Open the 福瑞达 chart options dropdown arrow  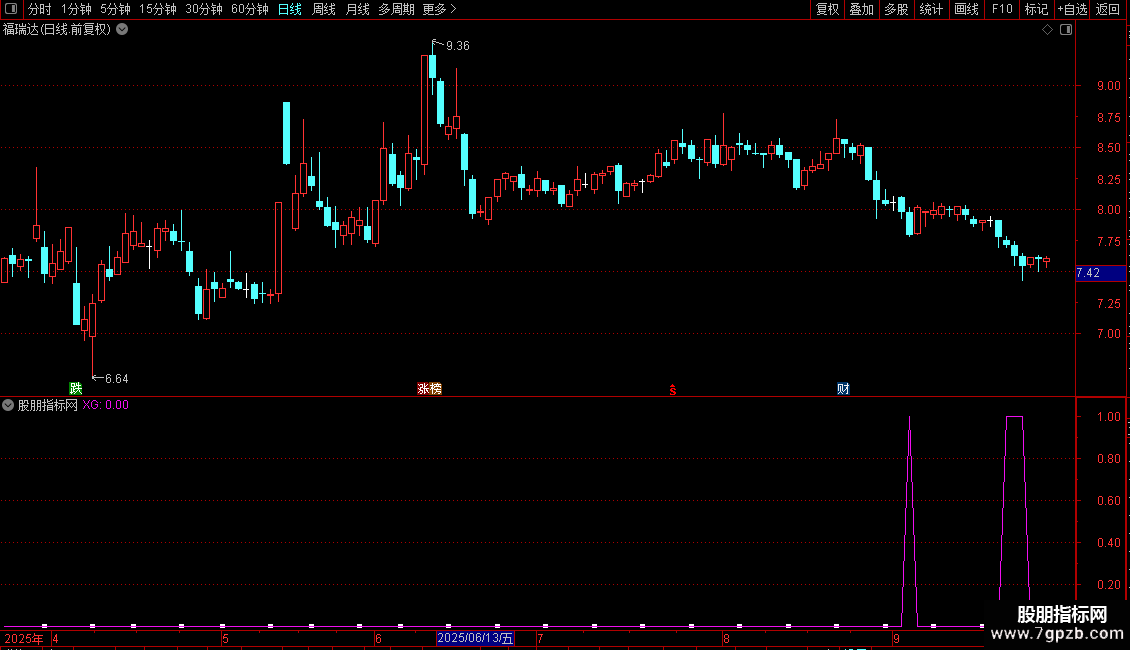click(x=123, y=30)
